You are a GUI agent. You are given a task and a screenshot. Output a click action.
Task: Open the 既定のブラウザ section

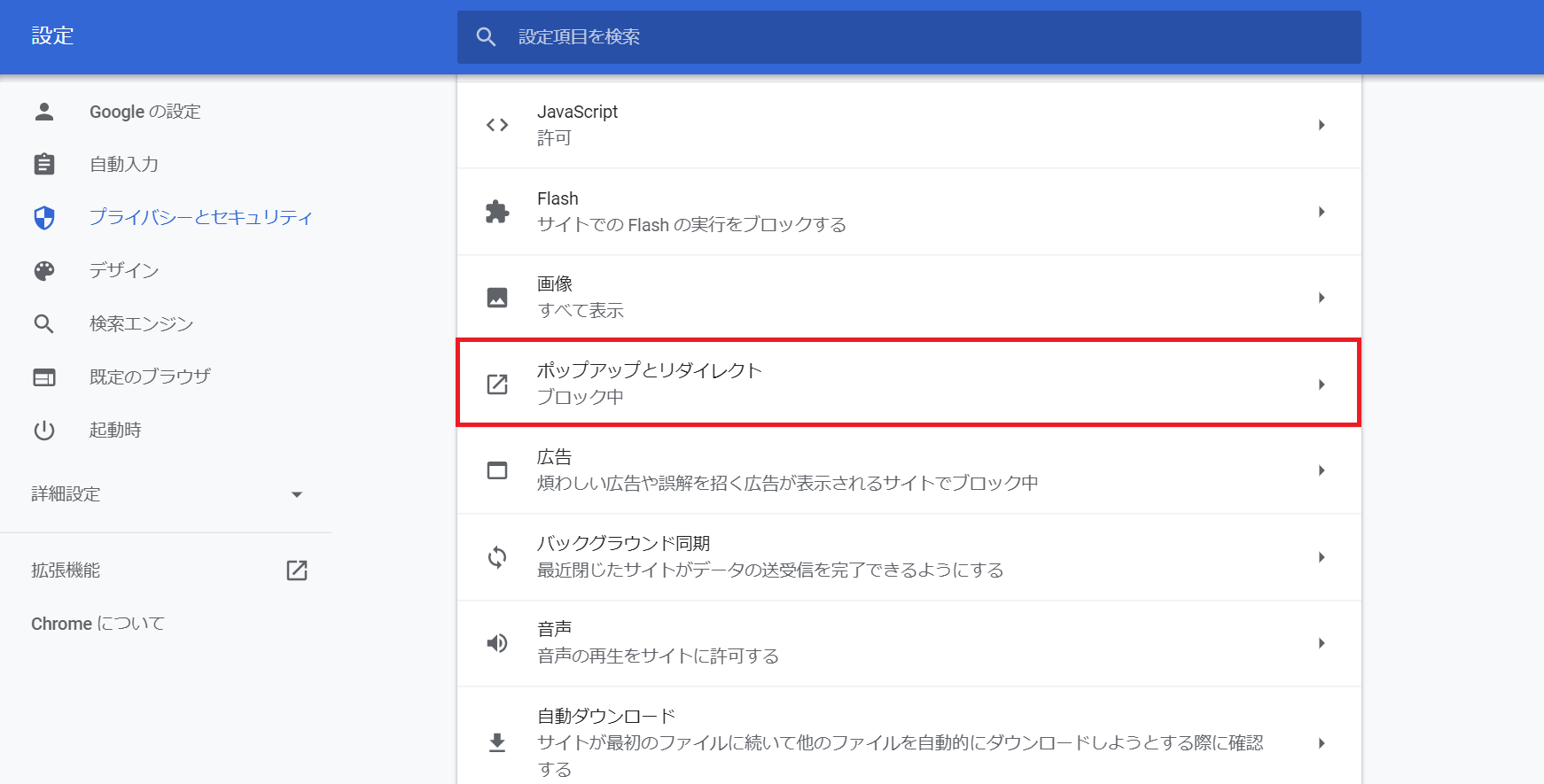pyautogui.click(x=150, y=376)
